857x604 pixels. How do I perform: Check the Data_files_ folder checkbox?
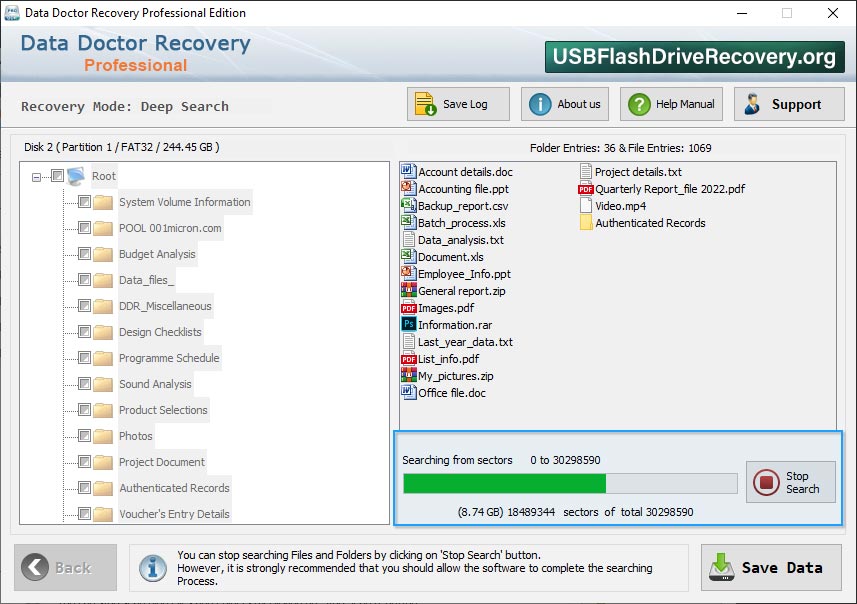pos(84,280)
